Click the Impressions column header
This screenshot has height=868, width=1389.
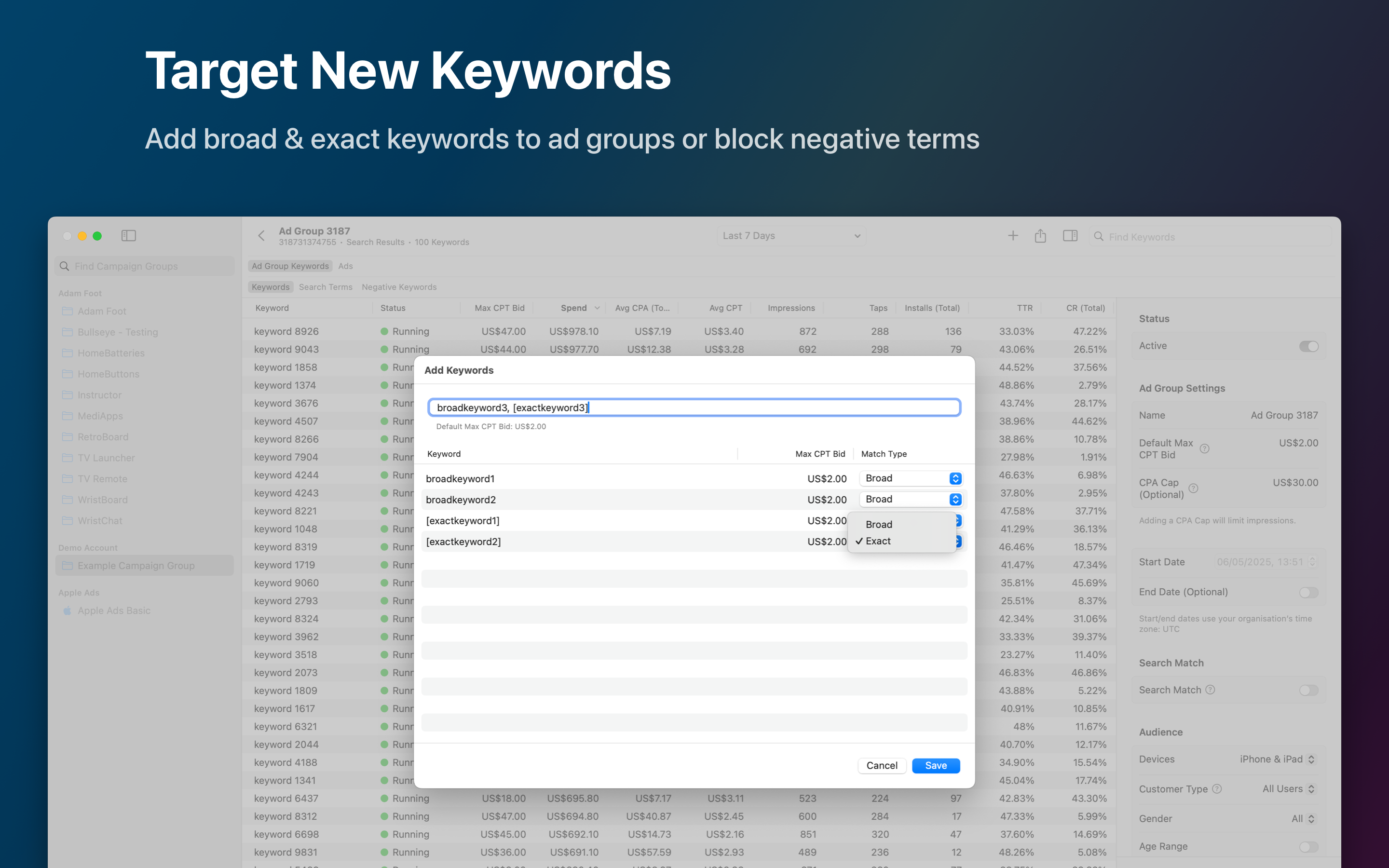click(791, 308)
